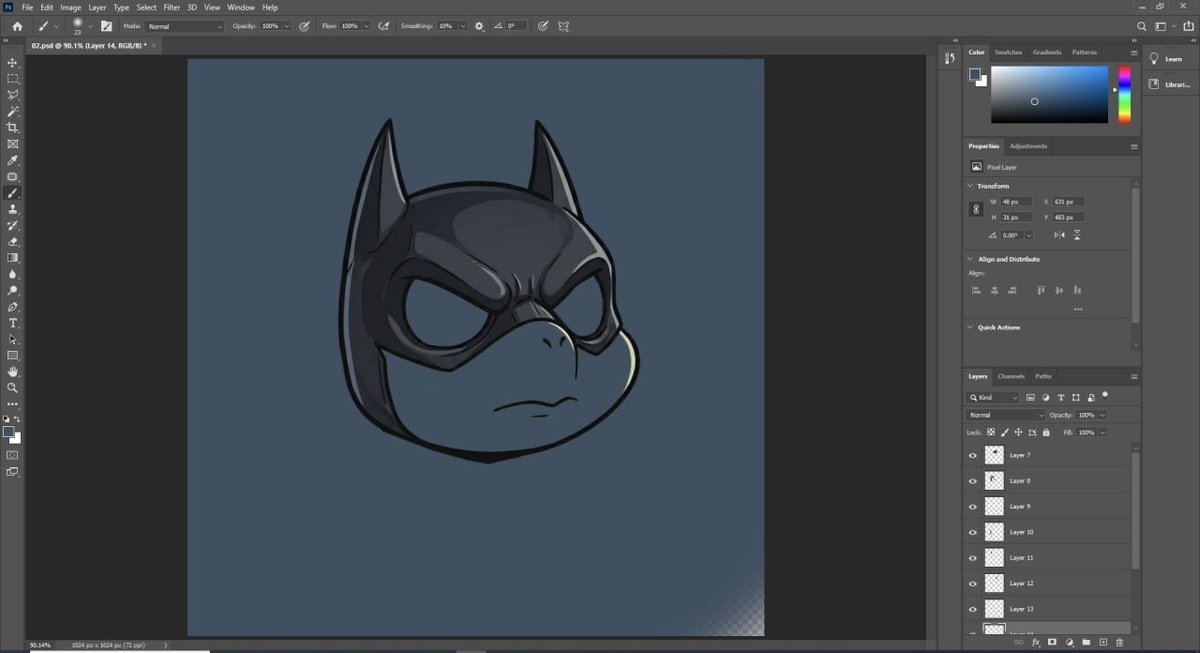The height and width of the screenshot is (653, 1200).
Task: Open the Filter menu
Action: point(172,7)
